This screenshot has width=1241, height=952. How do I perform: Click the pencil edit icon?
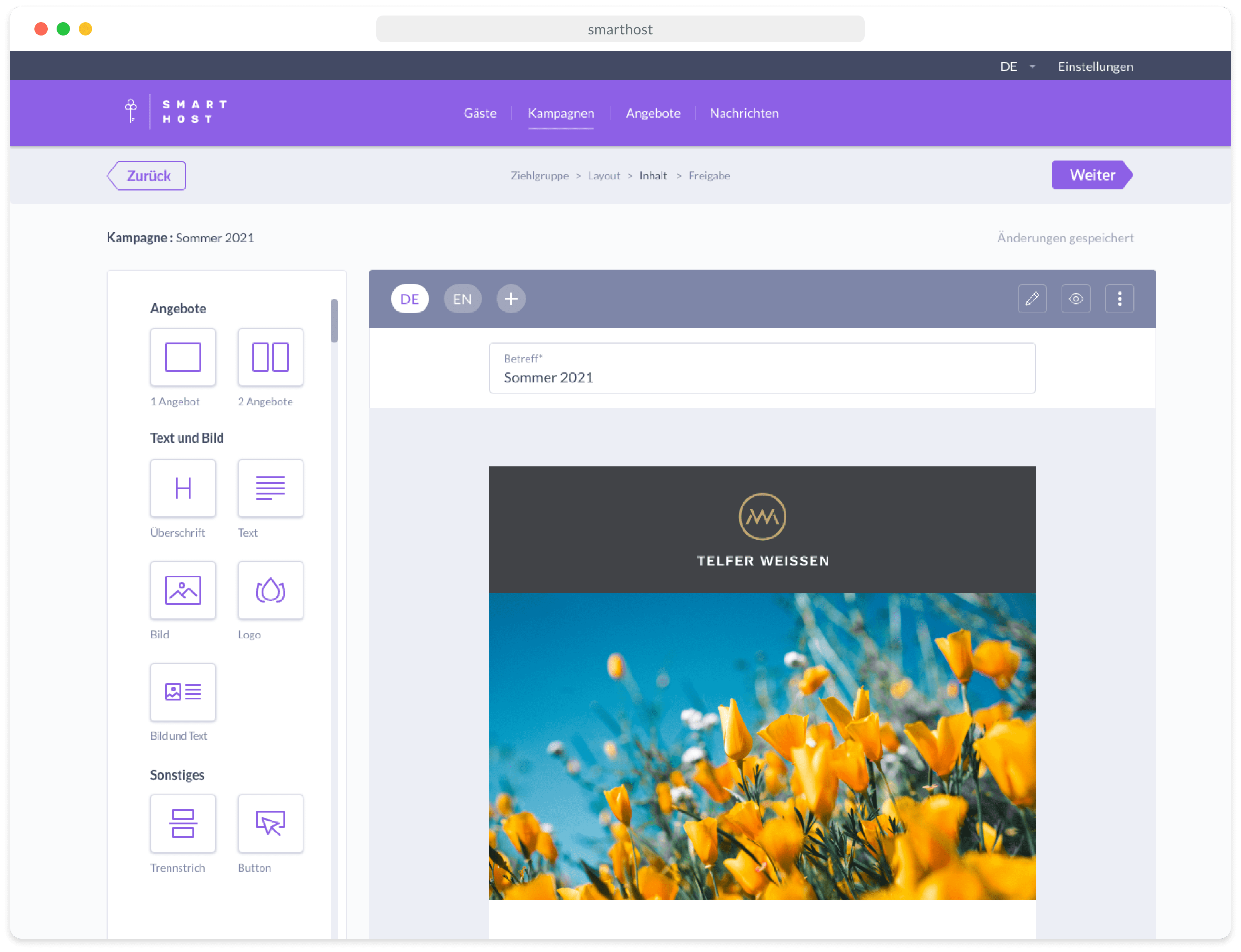pos(1032,298)
